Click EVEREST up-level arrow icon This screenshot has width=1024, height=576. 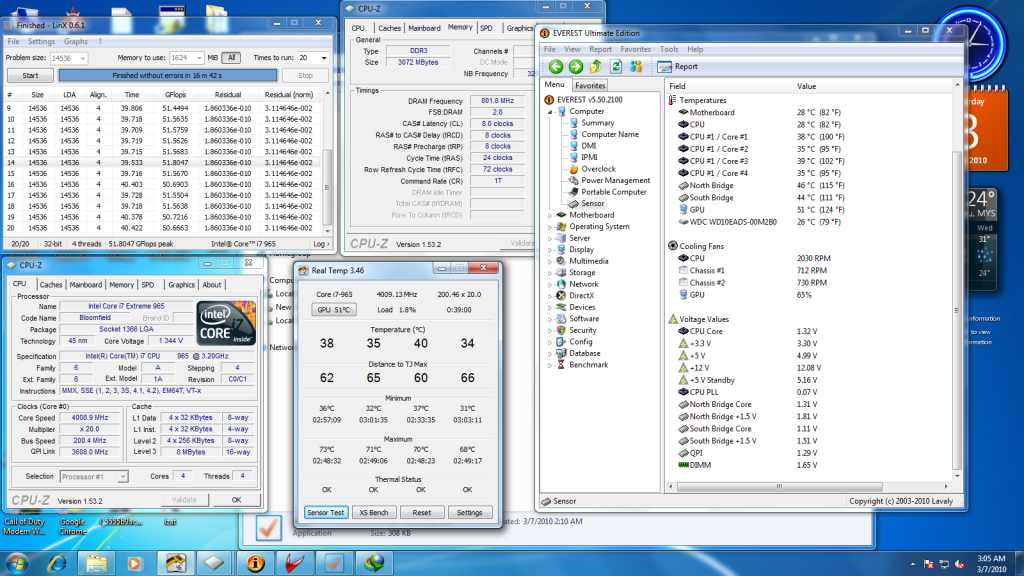point(596,67)
